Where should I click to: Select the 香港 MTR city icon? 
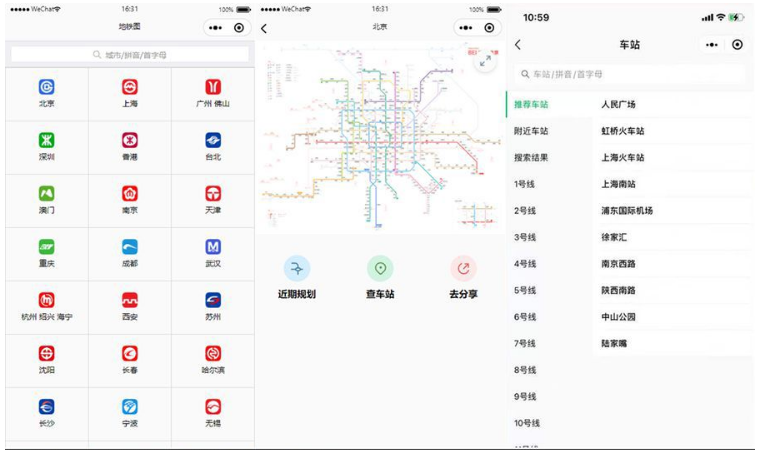tap(130, 141)
